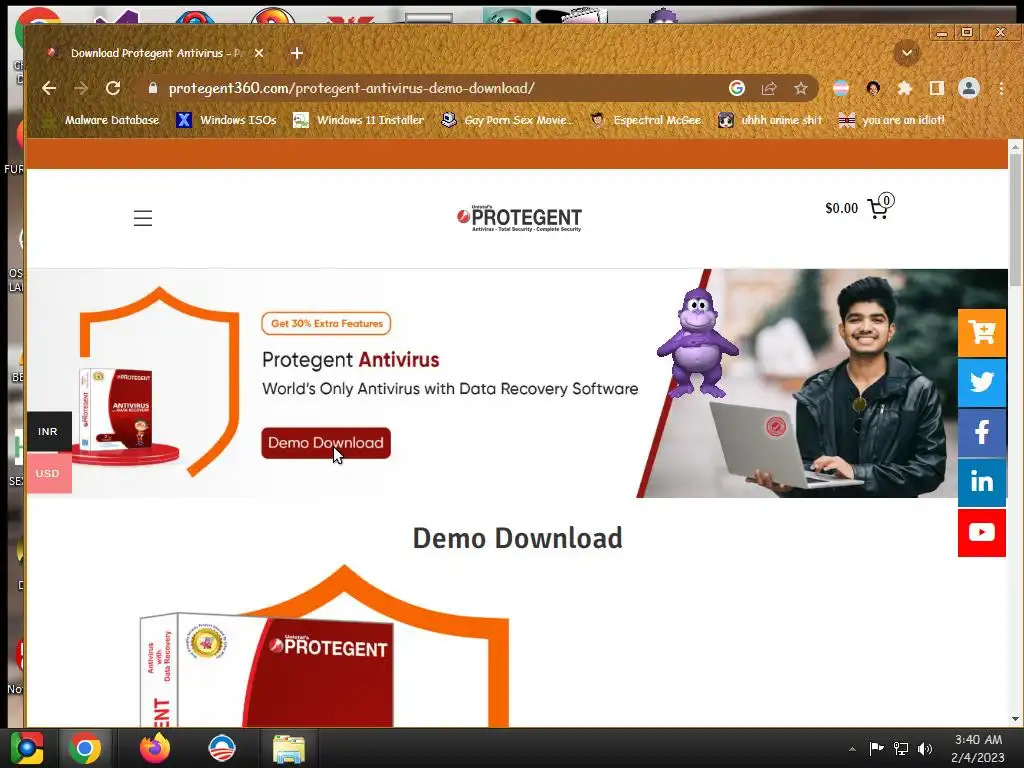Click the share page icon in address bar
Viewport: 1024px width, 768px height.
pyautogui.click(x=769, y=88)
